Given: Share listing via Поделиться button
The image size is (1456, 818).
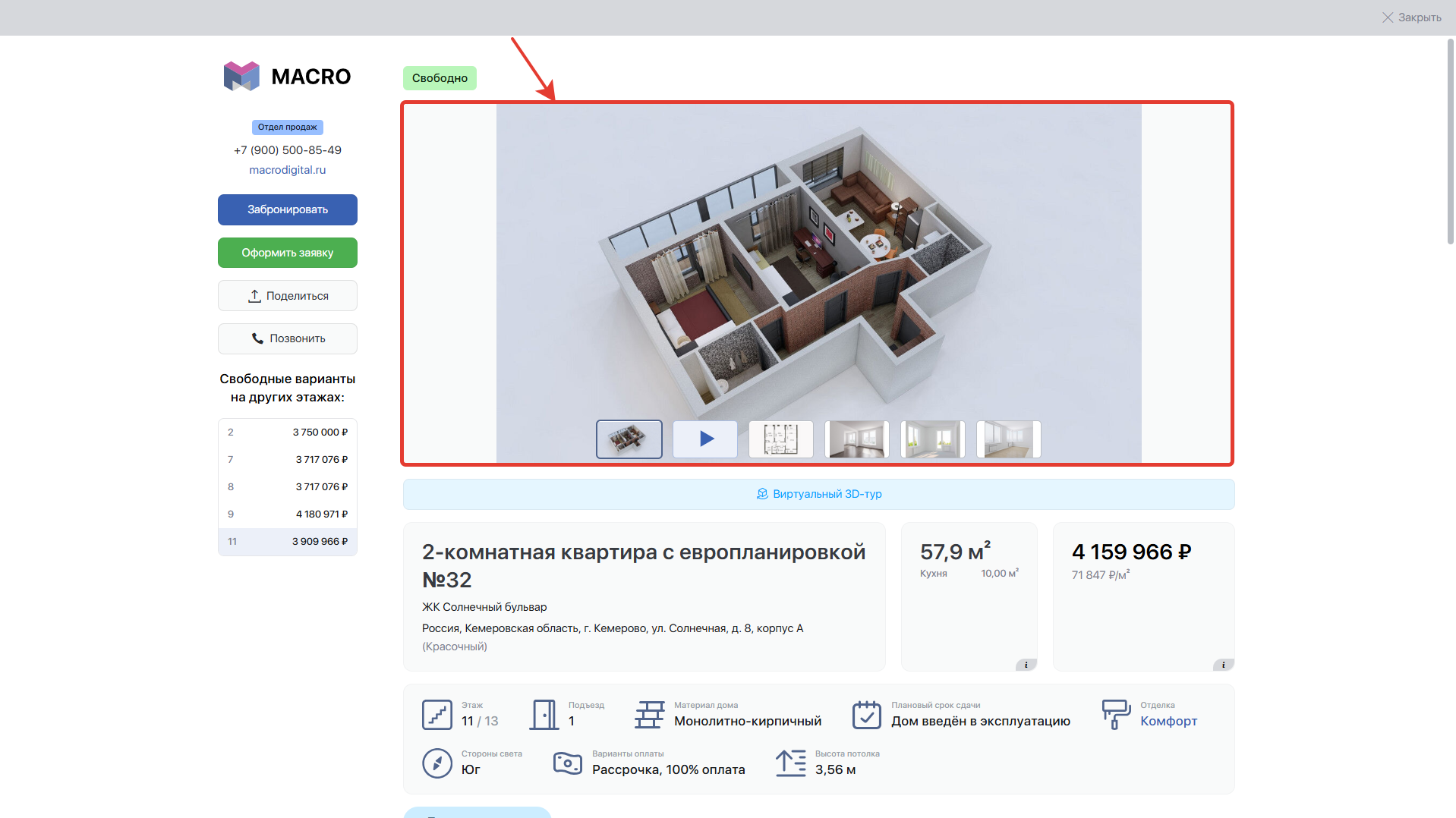Looking at the screenshot, I should 288,296.
